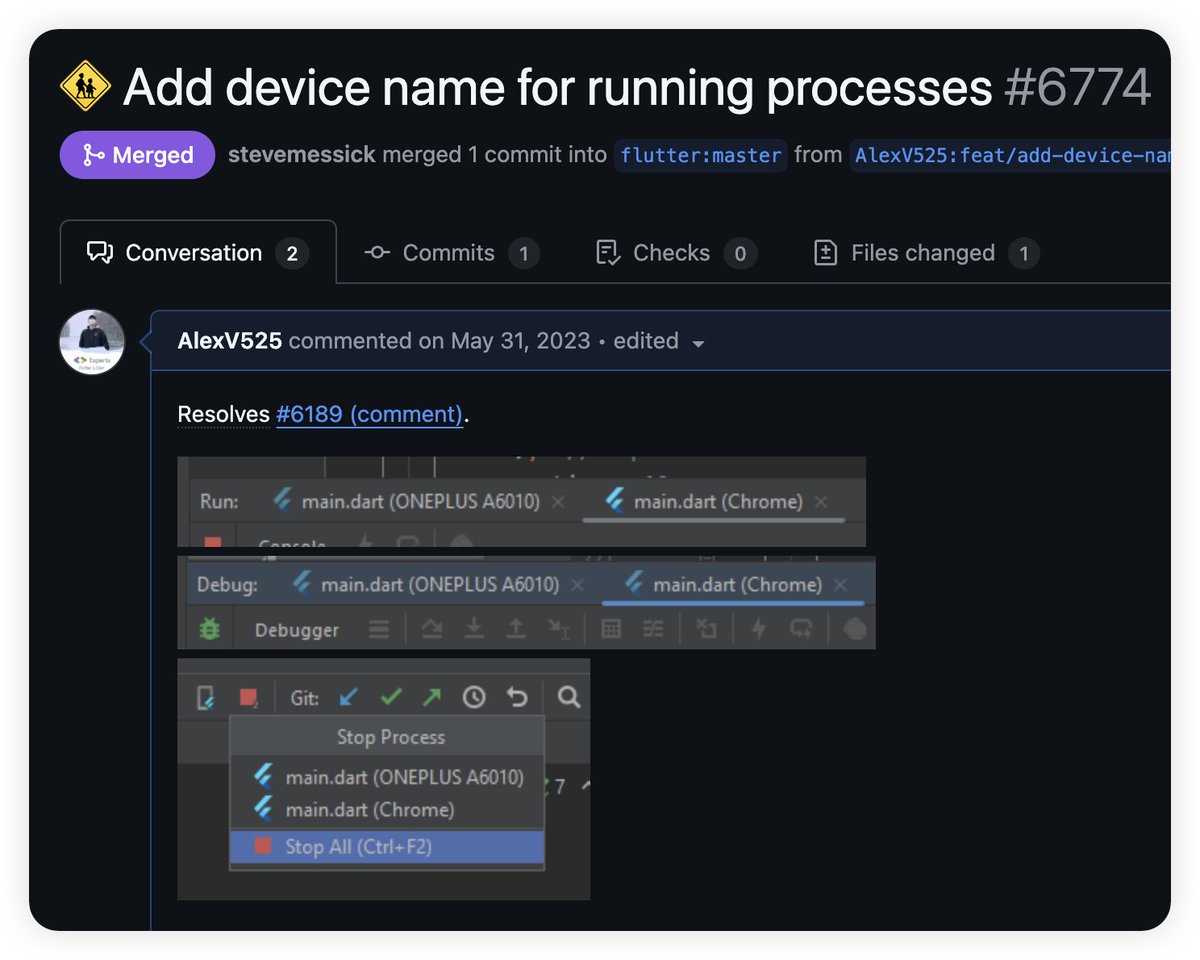Screen dimensions: 1200x960
Task: Click the device selector icon left of stop
Action: [206, 698]
